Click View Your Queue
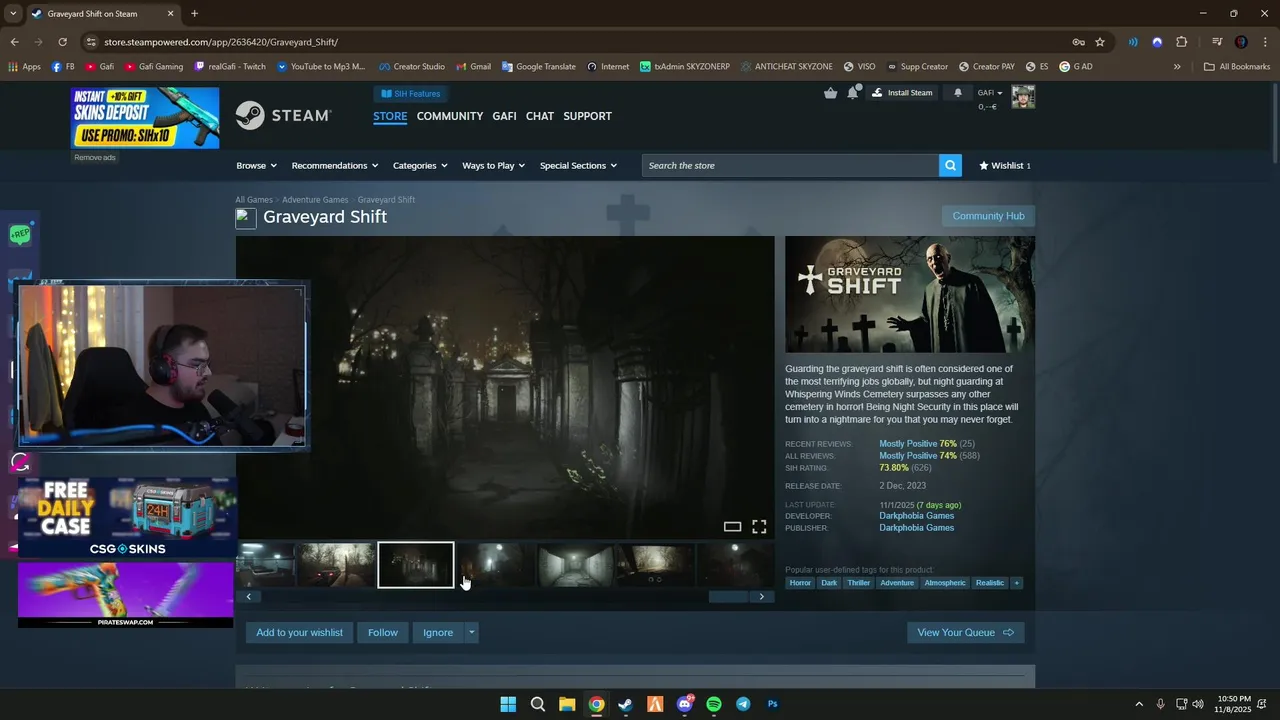This screenshot has height=720, width=1280. click(965, 632)
